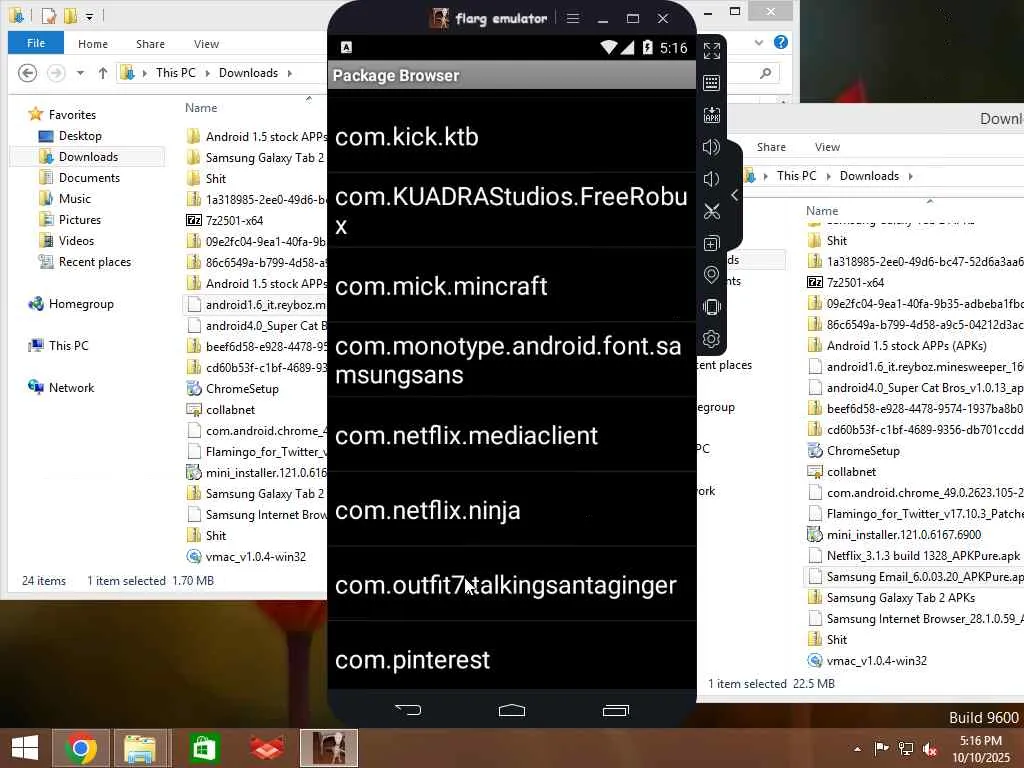
Task: Select Pictures in left navigation pane
Action: coord(80,219)
